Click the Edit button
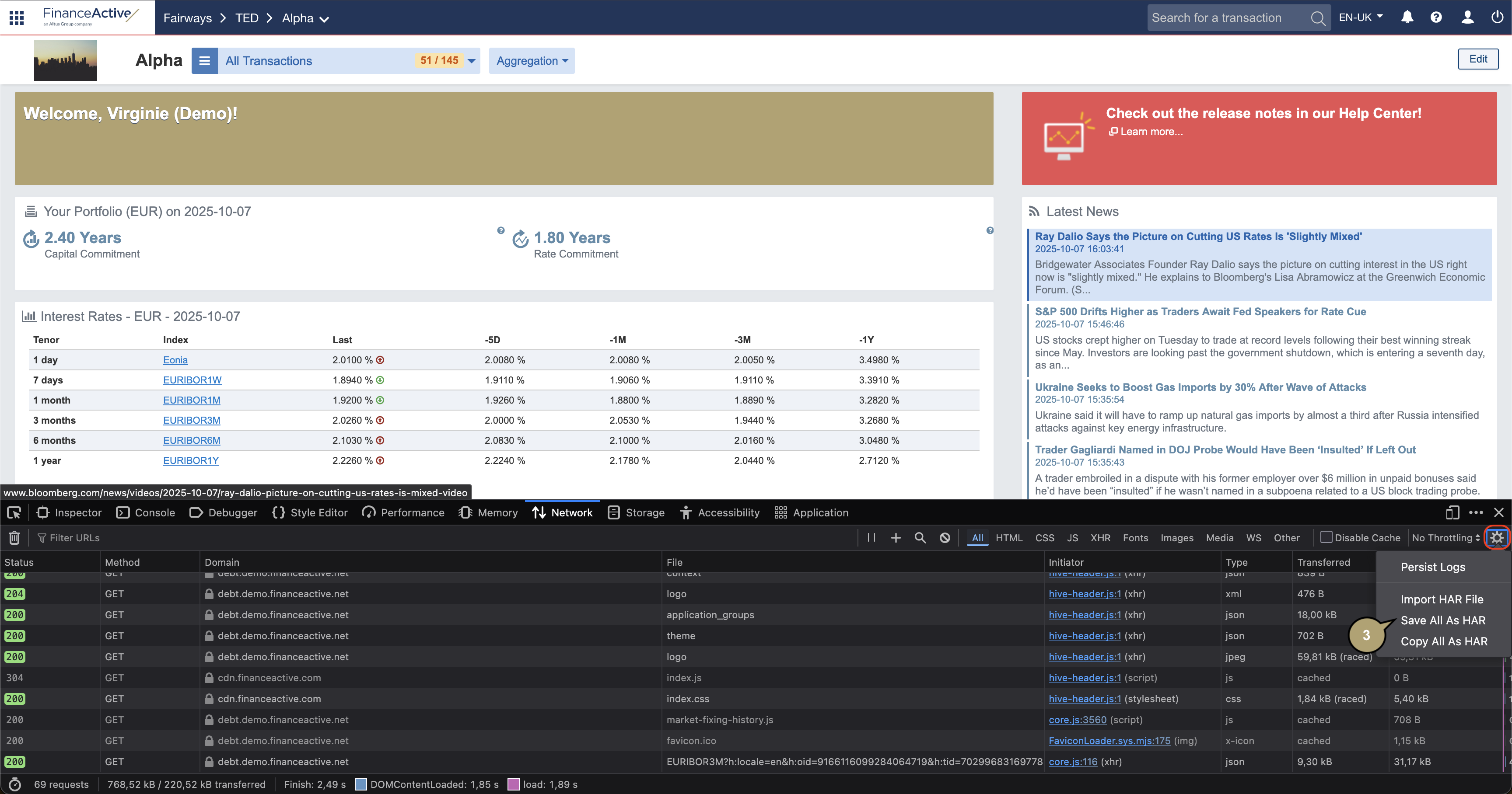This screenshot has width=1512, height=794. tap(1478, 59)
